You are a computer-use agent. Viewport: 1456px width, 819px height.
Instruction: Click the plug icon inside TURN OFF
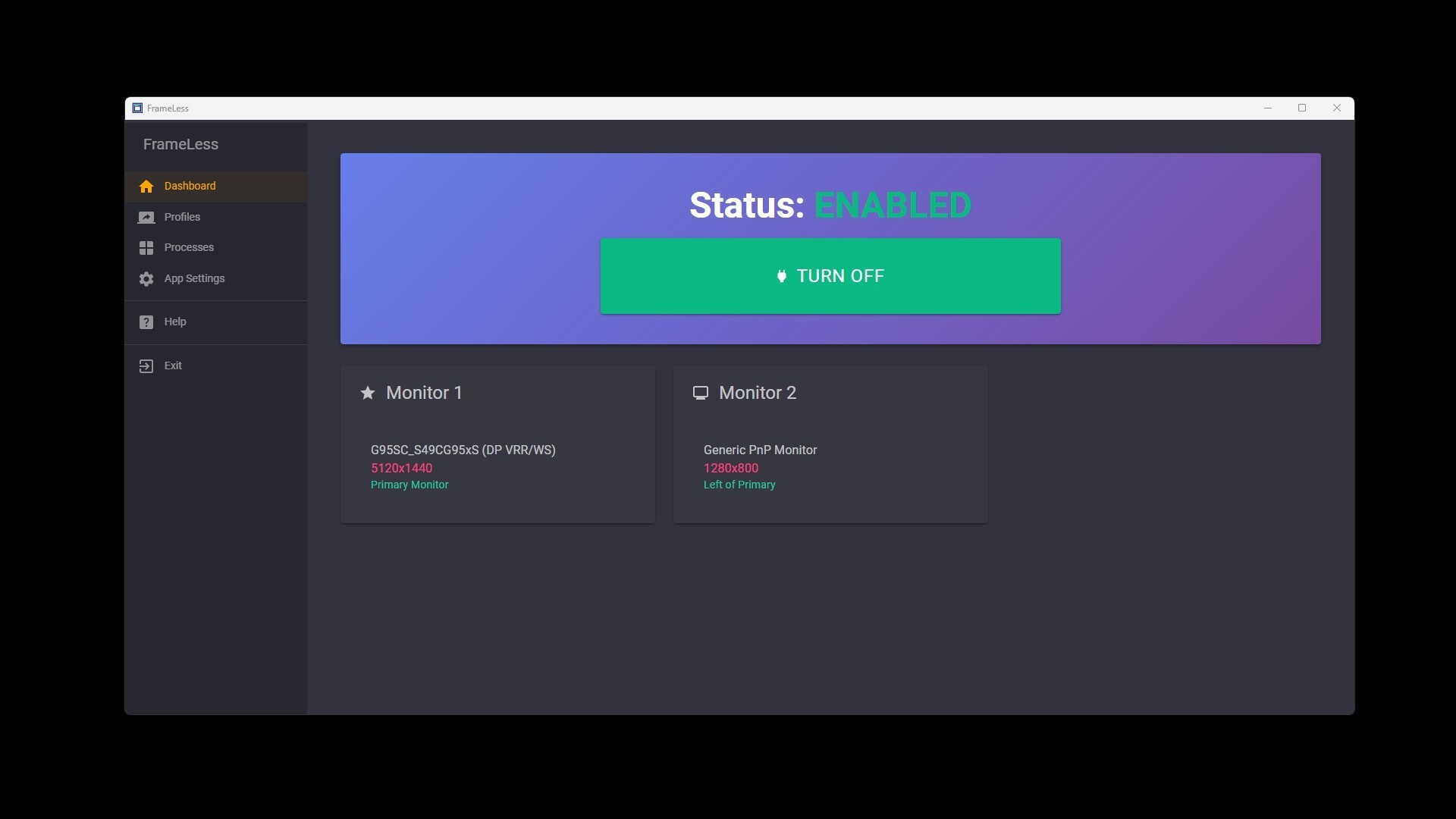(782, 276)
